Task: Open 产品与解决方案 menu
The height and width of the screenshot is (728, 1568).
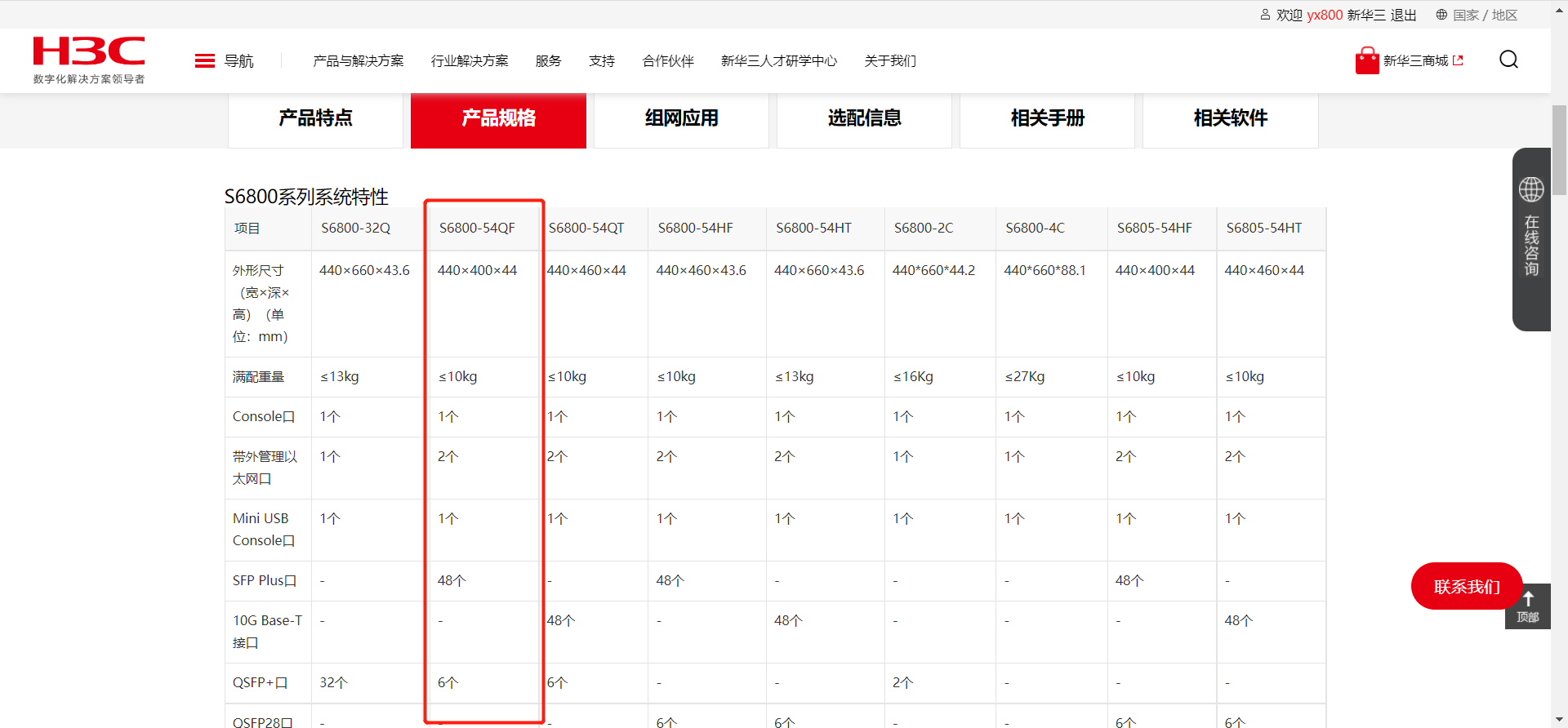Action: pos(359,61)
